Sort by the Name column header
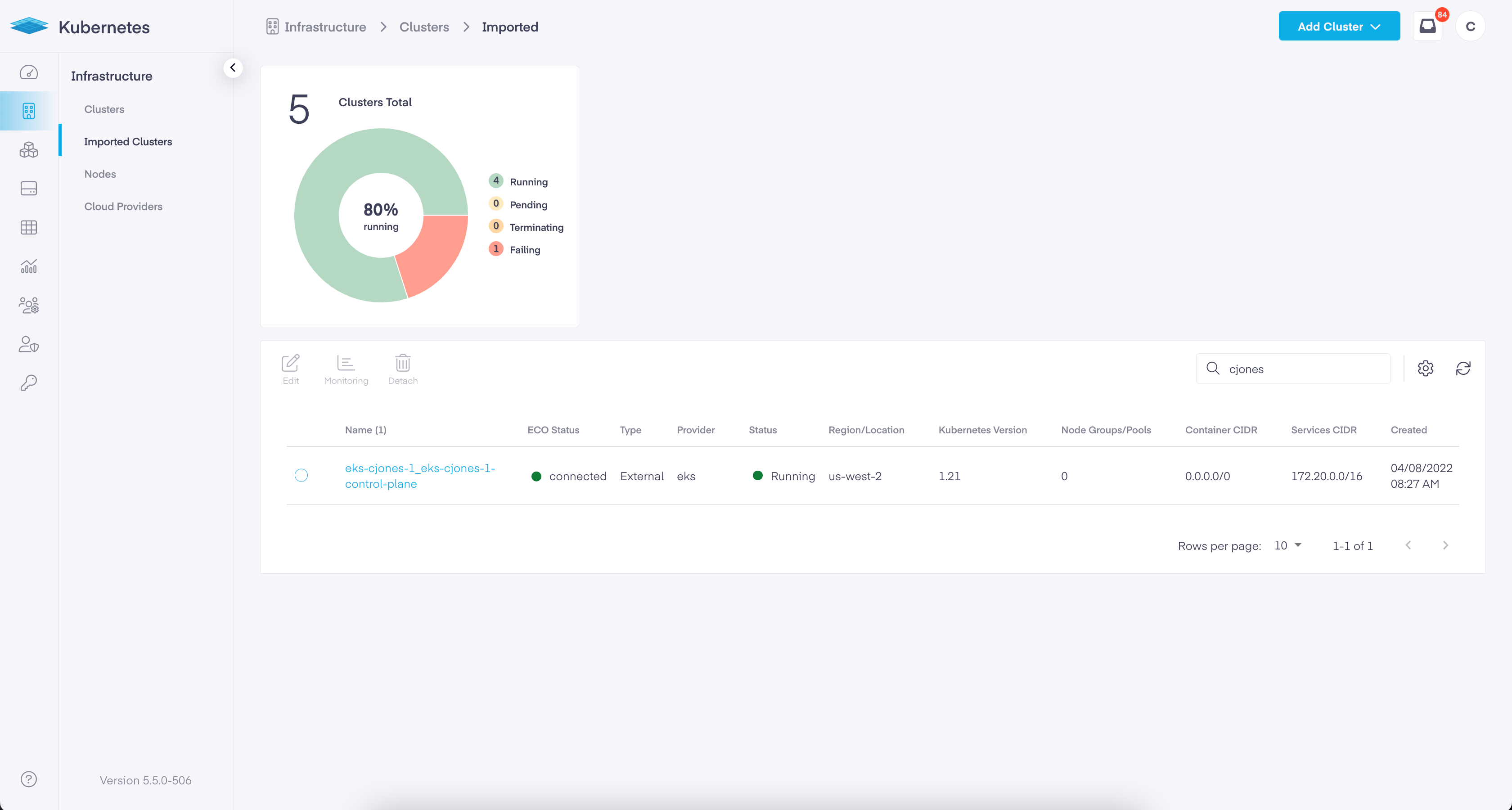1512x810 pixels. 366,430
